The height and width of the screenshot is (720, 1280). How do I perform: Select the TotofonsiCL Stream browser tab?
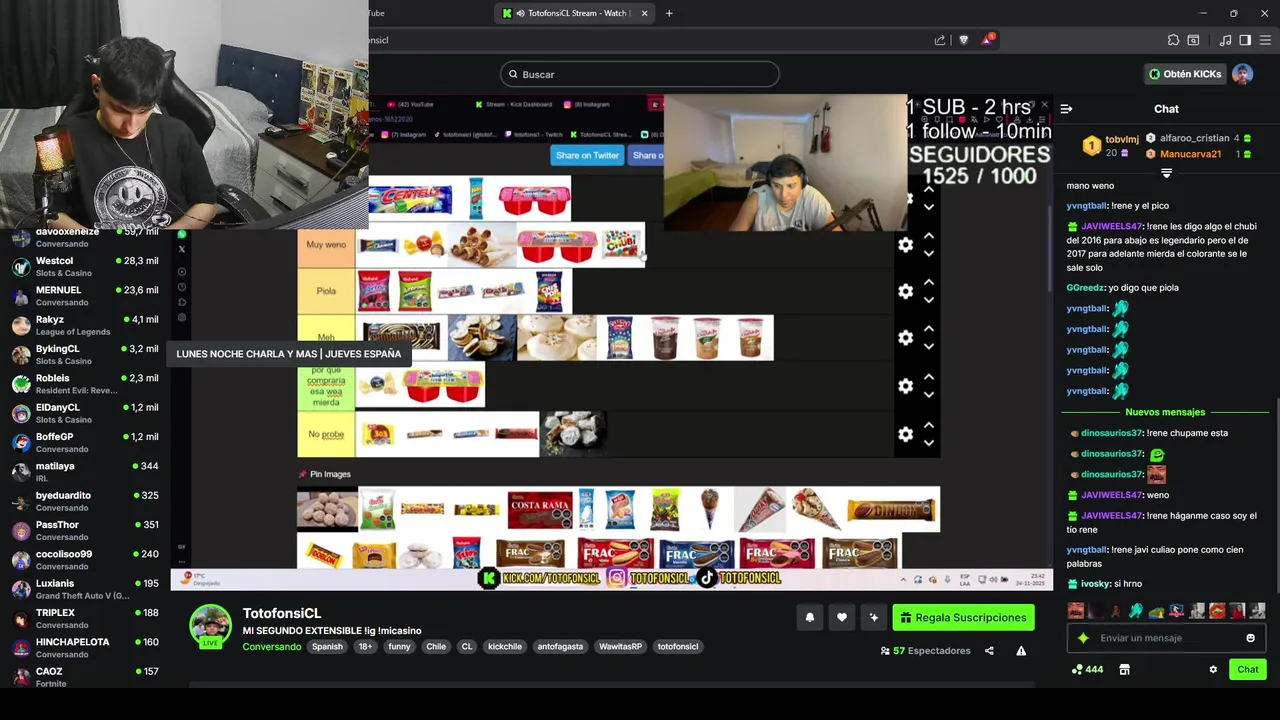pyautogui.click(x=575, y=13)
